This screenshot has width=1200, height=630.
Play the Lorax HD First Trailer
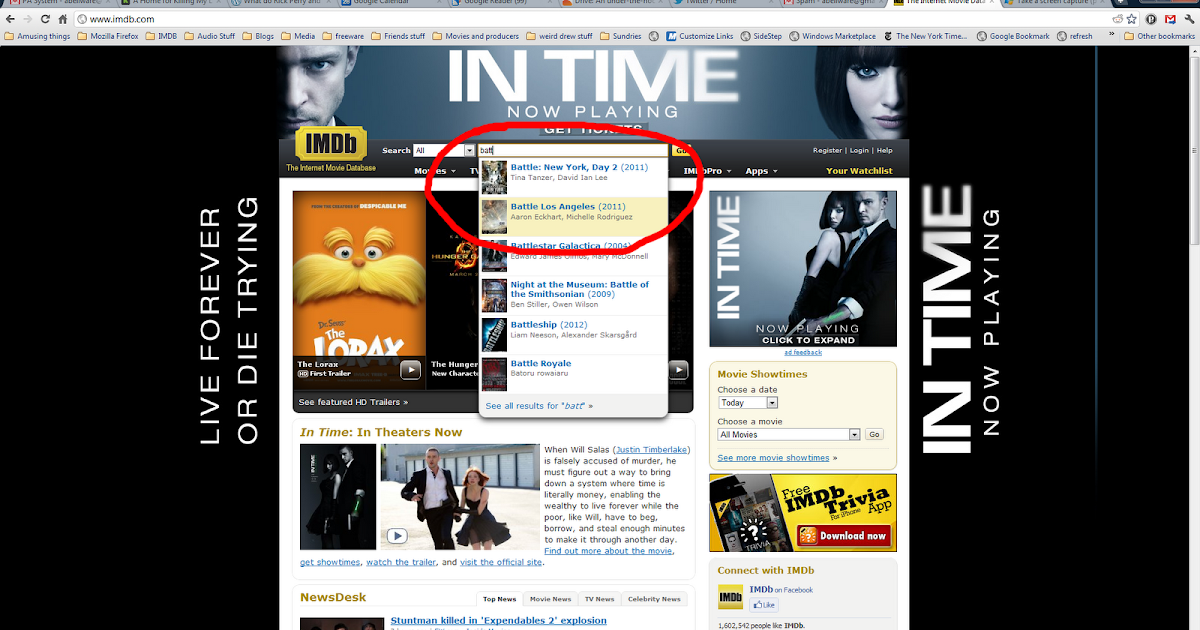[410, 369]
